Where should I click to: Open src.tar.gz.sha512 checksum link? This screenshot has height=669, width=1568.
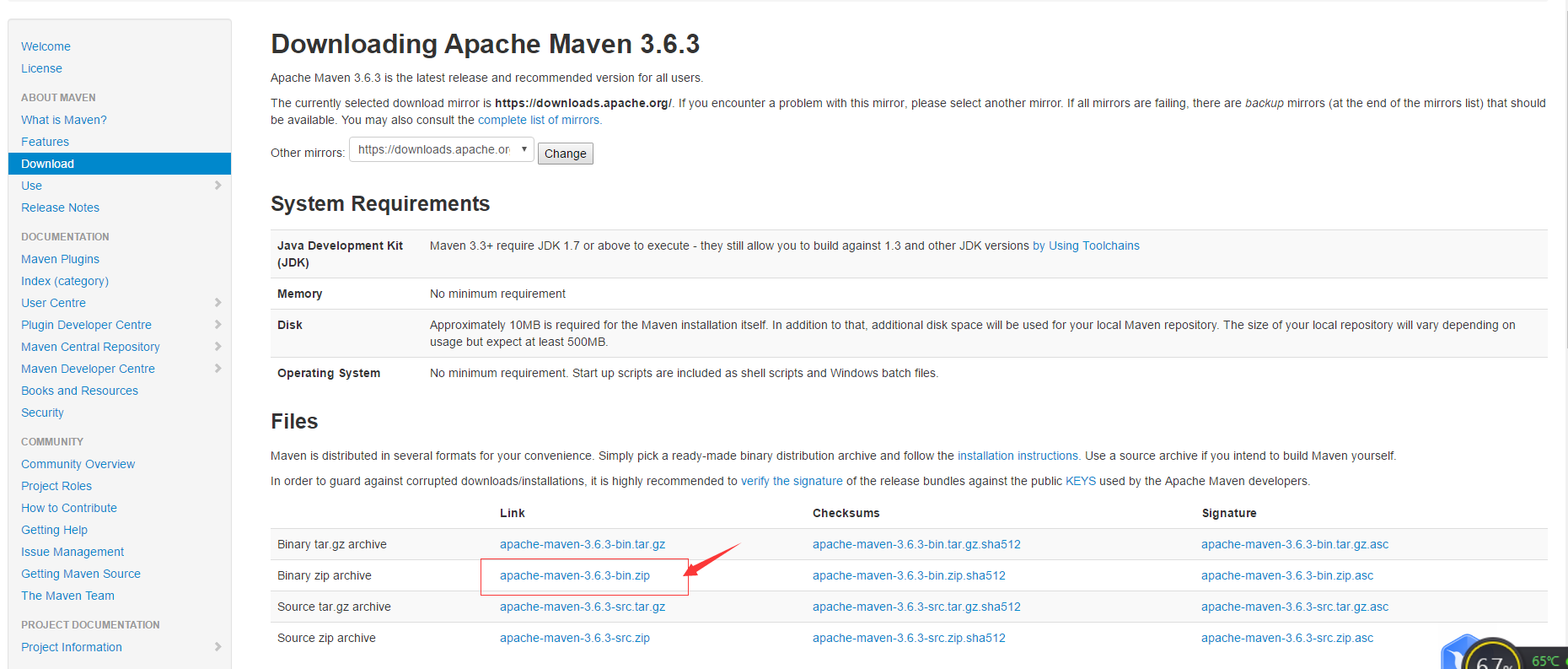[916, 607]
